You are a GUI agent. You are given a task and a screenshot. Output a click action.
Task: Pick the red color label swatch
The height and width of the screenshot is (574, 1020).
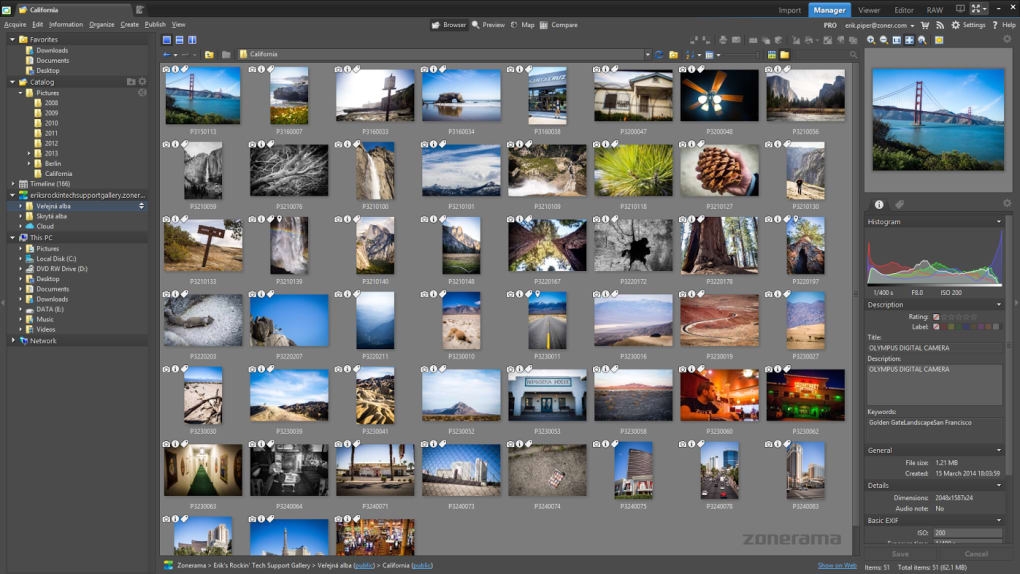coord(944,327)
